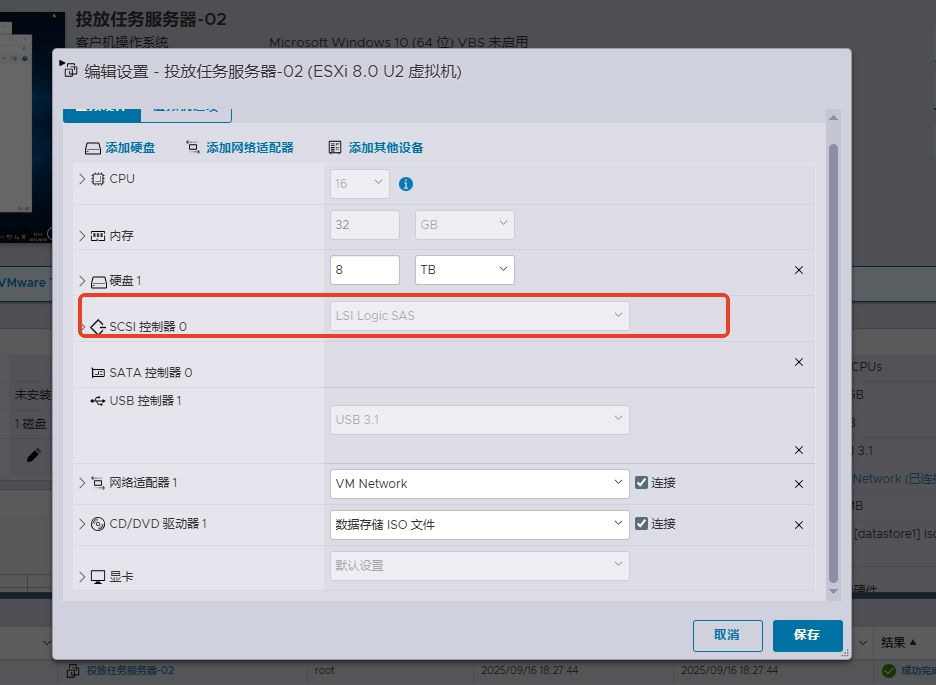Click the VM icon beside 投放任务服务器-02 in the task list
936x685 pixels.
point(73,671)
